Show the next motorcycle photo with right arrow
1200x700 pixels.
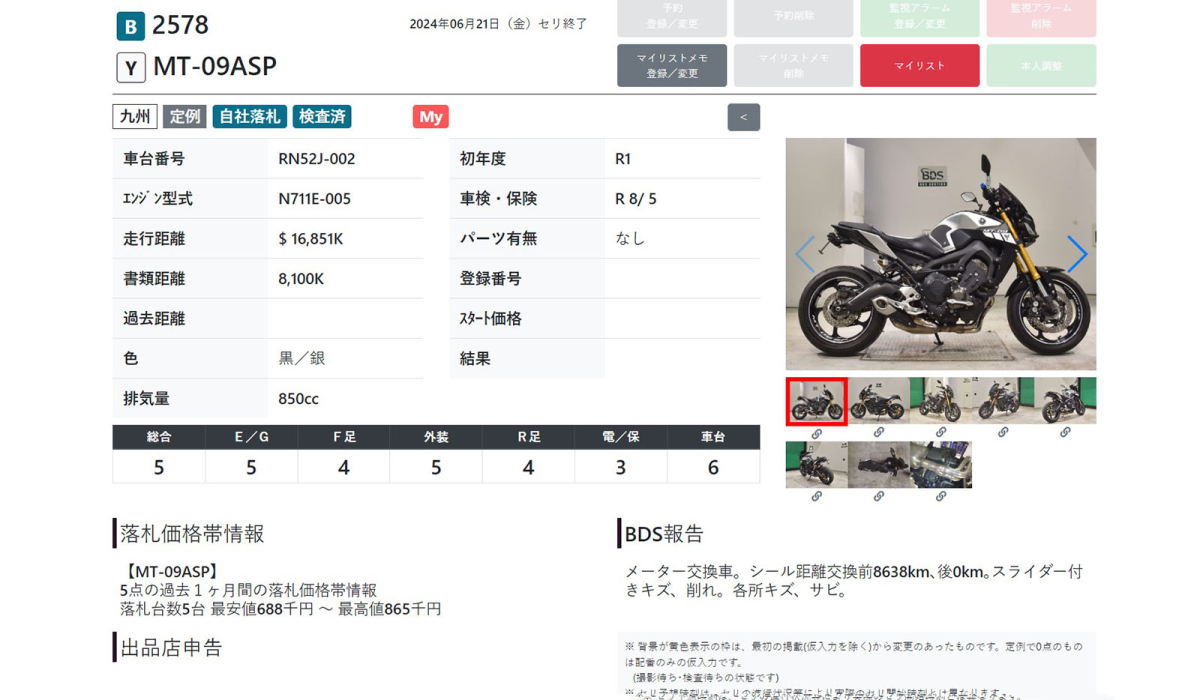coord(1076,254)
